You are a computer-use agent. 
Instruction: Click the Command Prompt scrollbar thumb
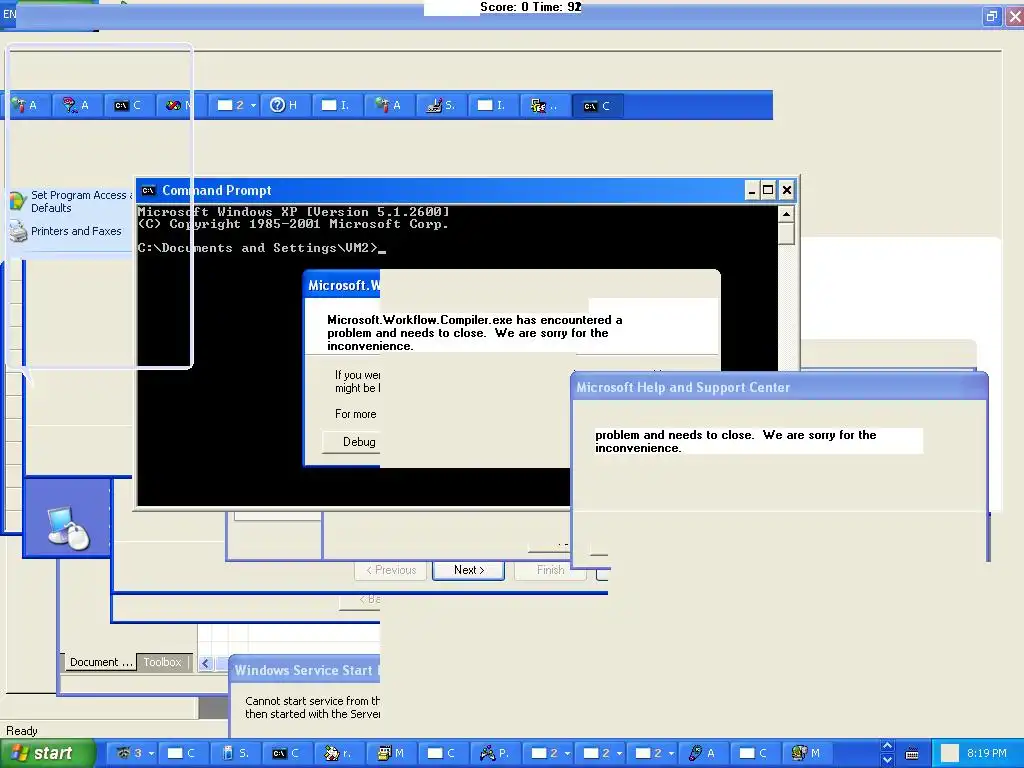coord(786,234)
